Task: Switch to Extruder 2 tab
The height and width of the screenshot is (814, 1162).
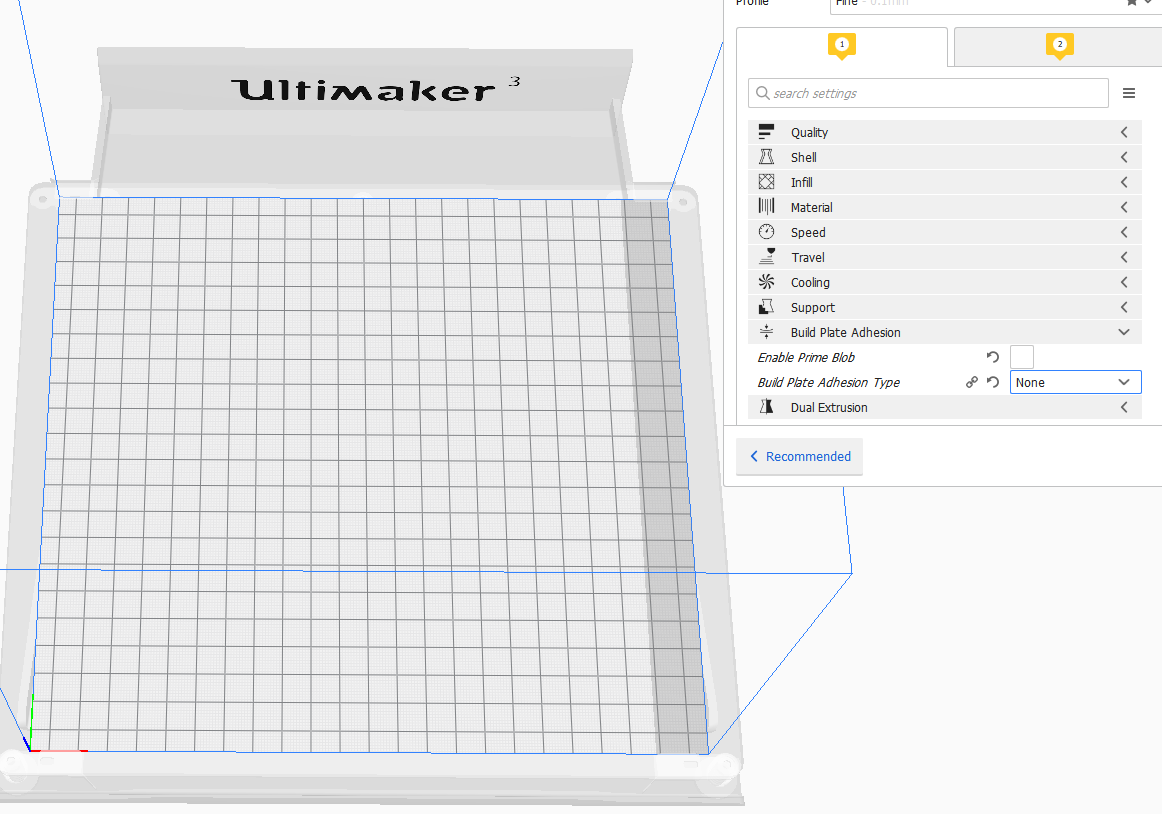Action: [x=1059, y=47]
